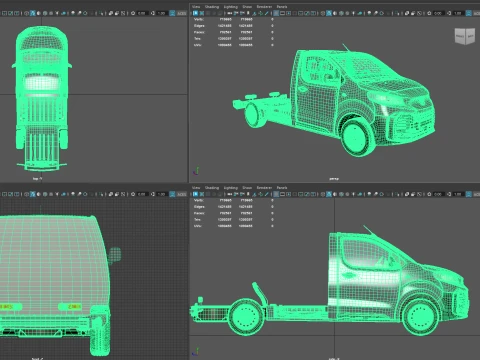Click isolate select icon in perspective viewport toolbar
Screen dimensions: 480x360
coord(397,13)
